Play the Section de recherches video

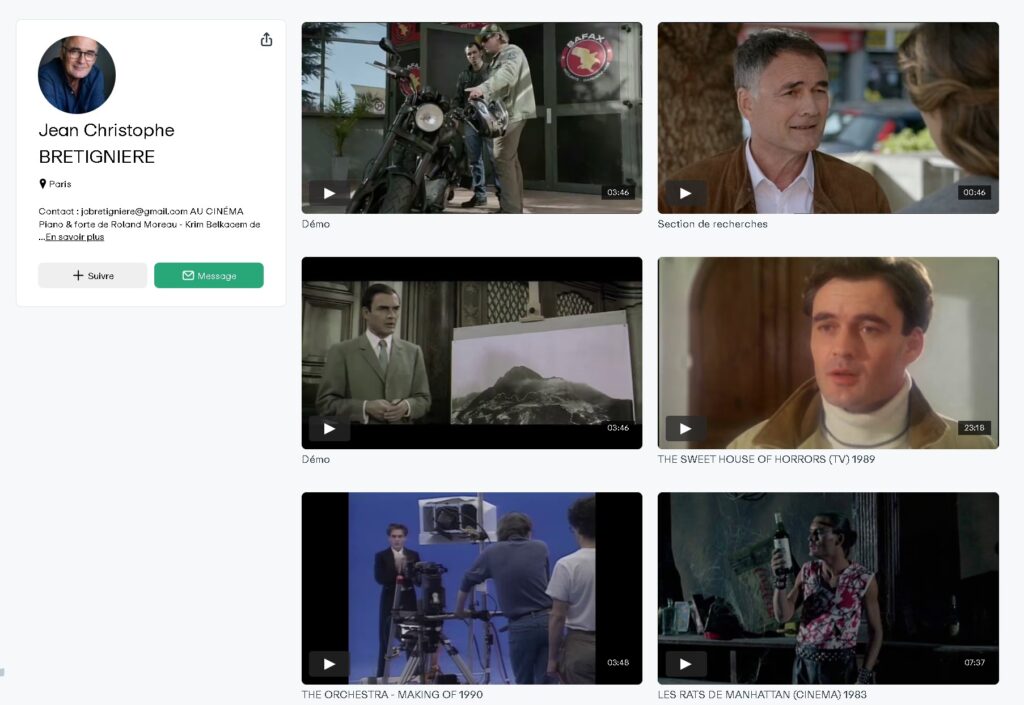[x=685, y=193]
